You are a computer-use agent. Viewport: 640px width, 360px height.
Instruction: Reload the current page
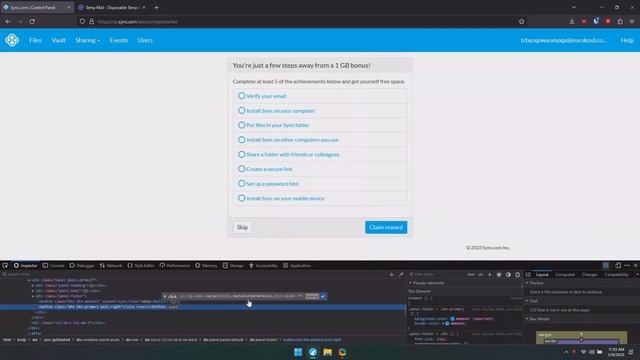click(32, 21)
